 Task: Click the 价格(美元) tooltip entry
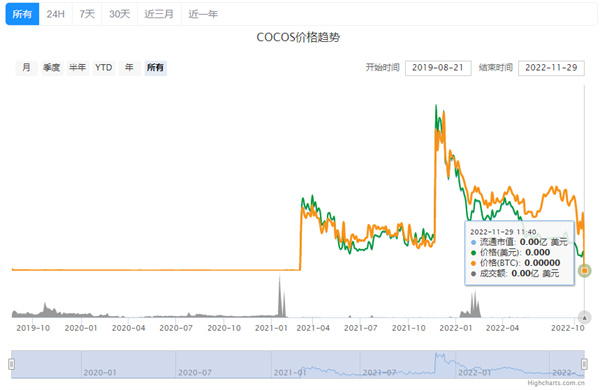510,252
